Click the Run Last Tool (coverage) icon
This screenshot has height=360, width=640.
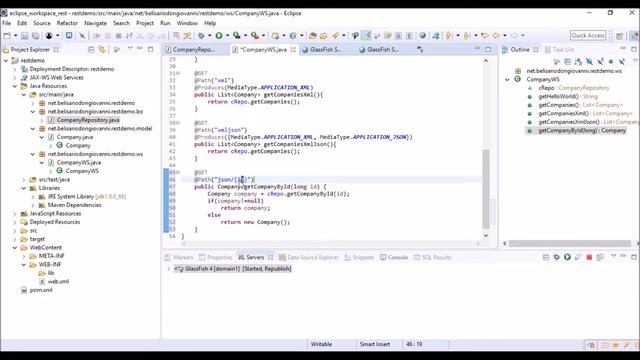tap(236, 36)
